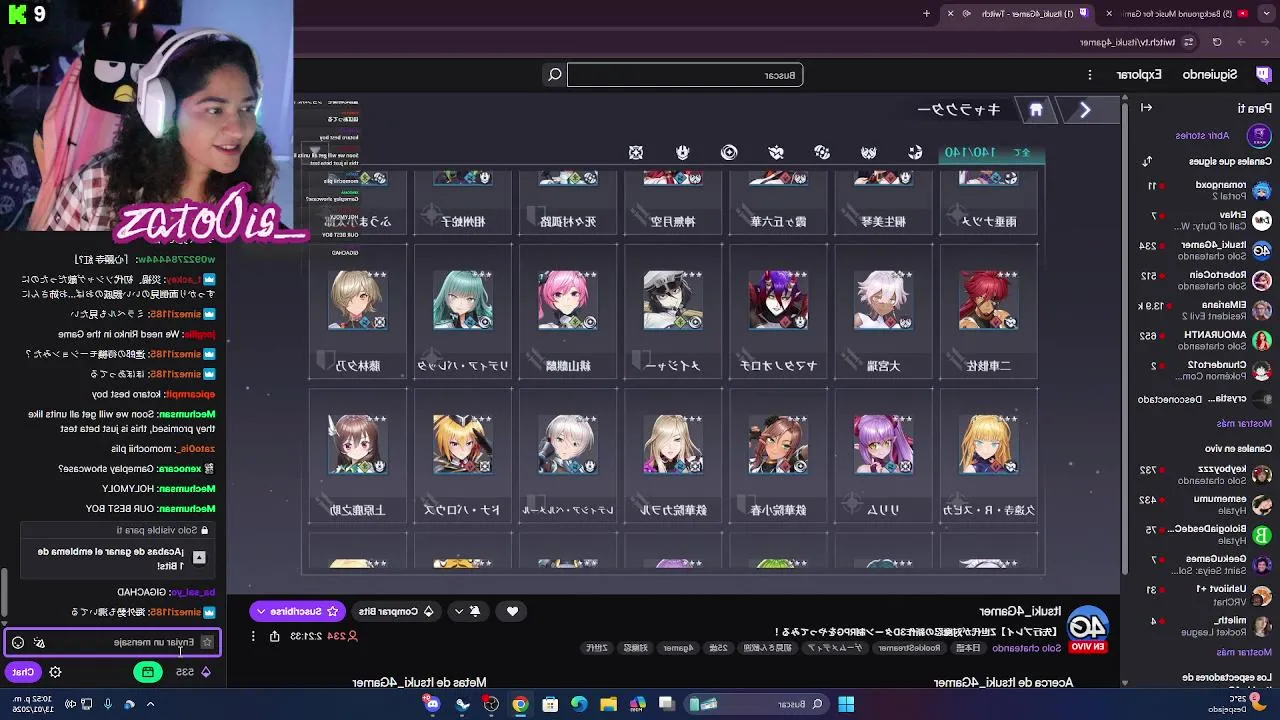Open Steam from the taskbar
The width and height of the screenshot is (1280, 720).
(x=462, y=704)
